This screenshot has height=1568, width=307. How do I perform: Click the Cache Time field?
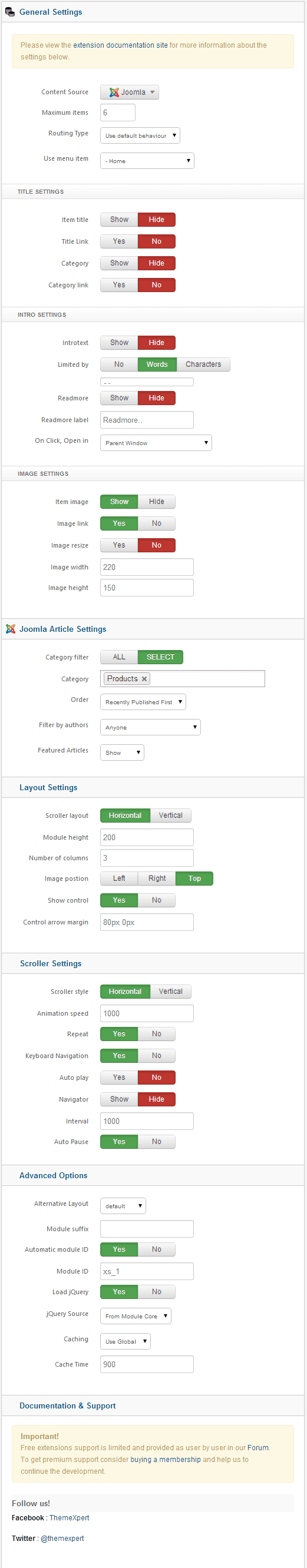(x=147, y=1364)
